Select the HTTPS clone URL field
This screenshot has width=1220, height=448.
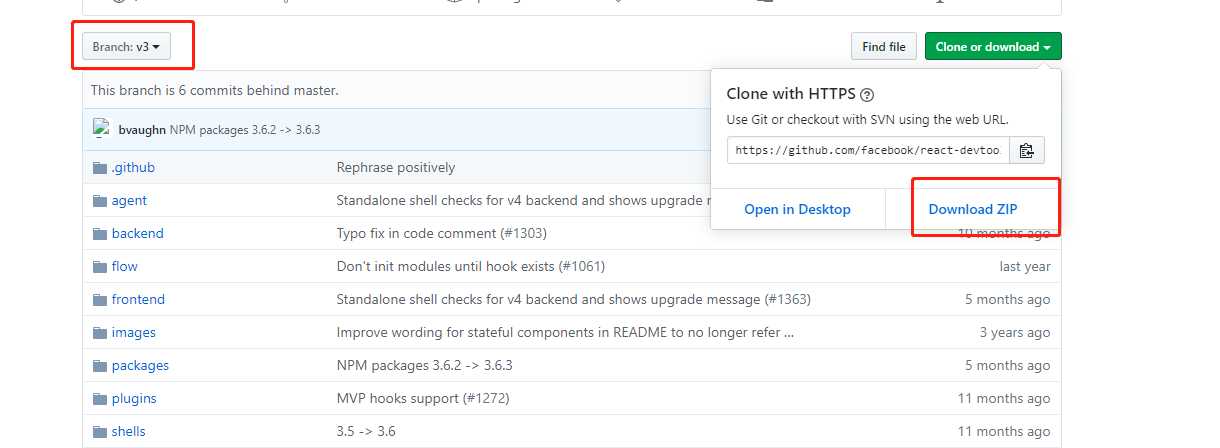(868, 151)
